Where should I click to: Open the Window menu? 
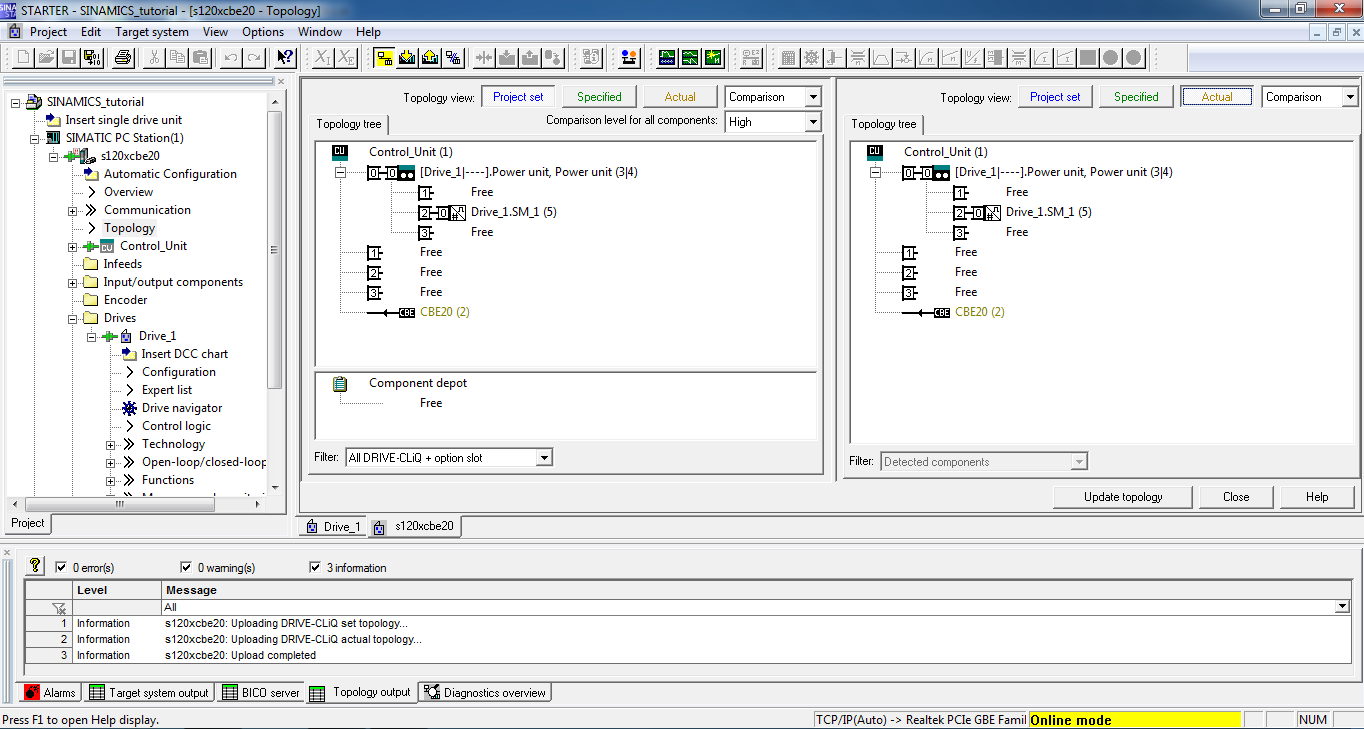tap(320, 32)
